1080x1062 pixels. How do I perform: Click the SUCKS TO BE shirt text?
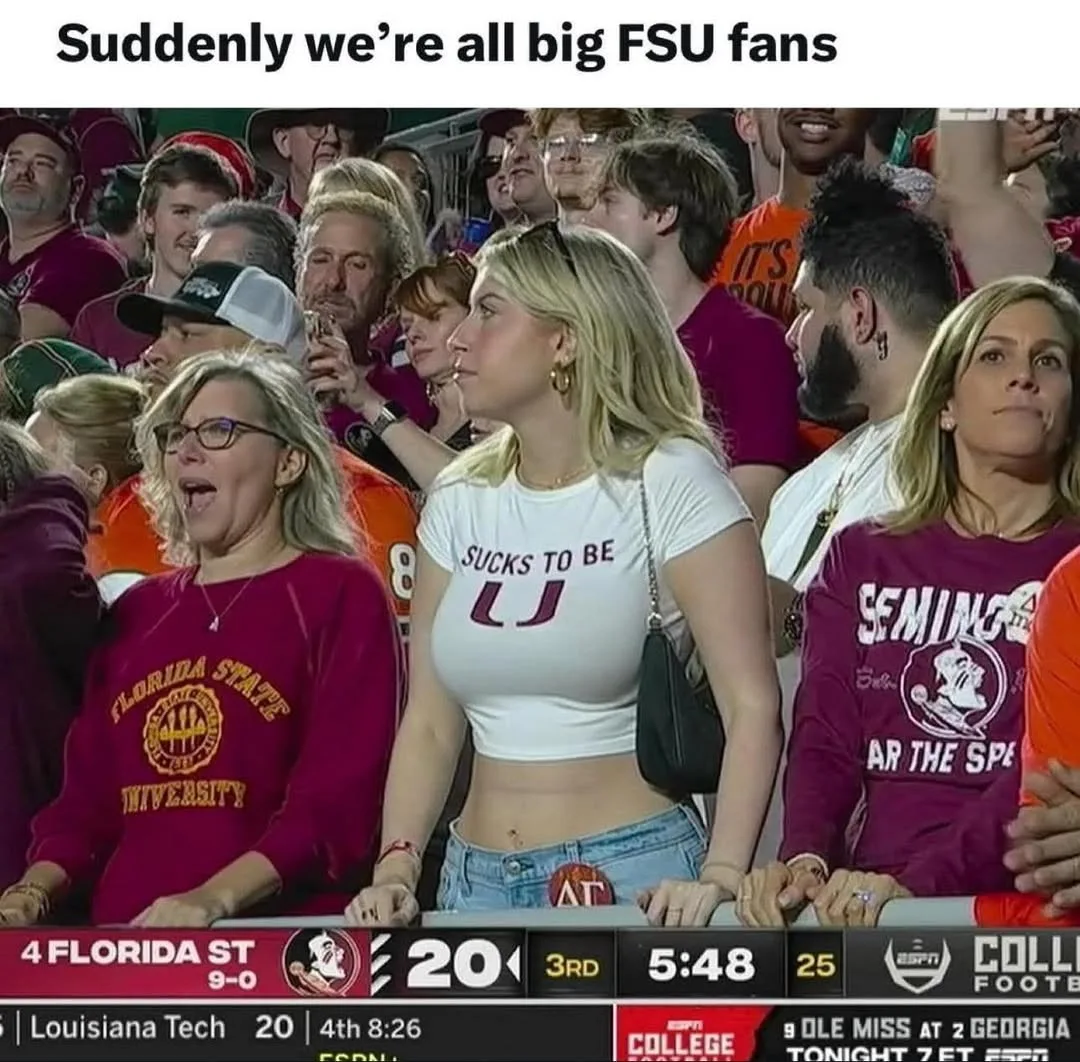point(537,557)
